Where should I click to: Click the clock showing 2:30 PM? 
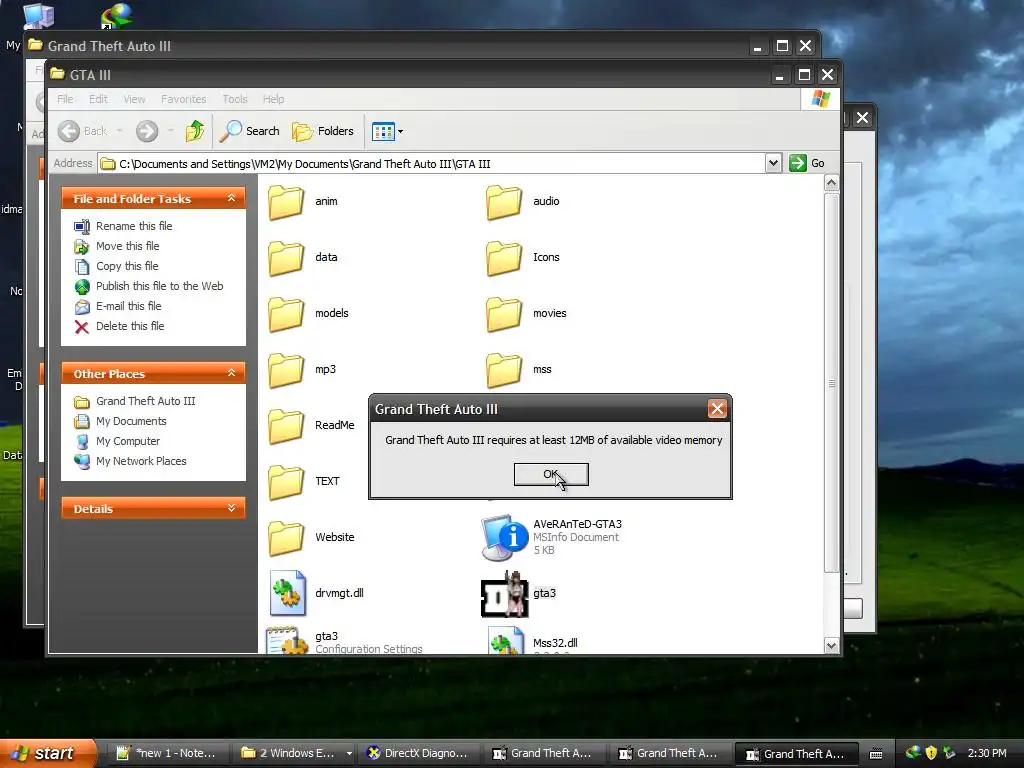[987, 754]
